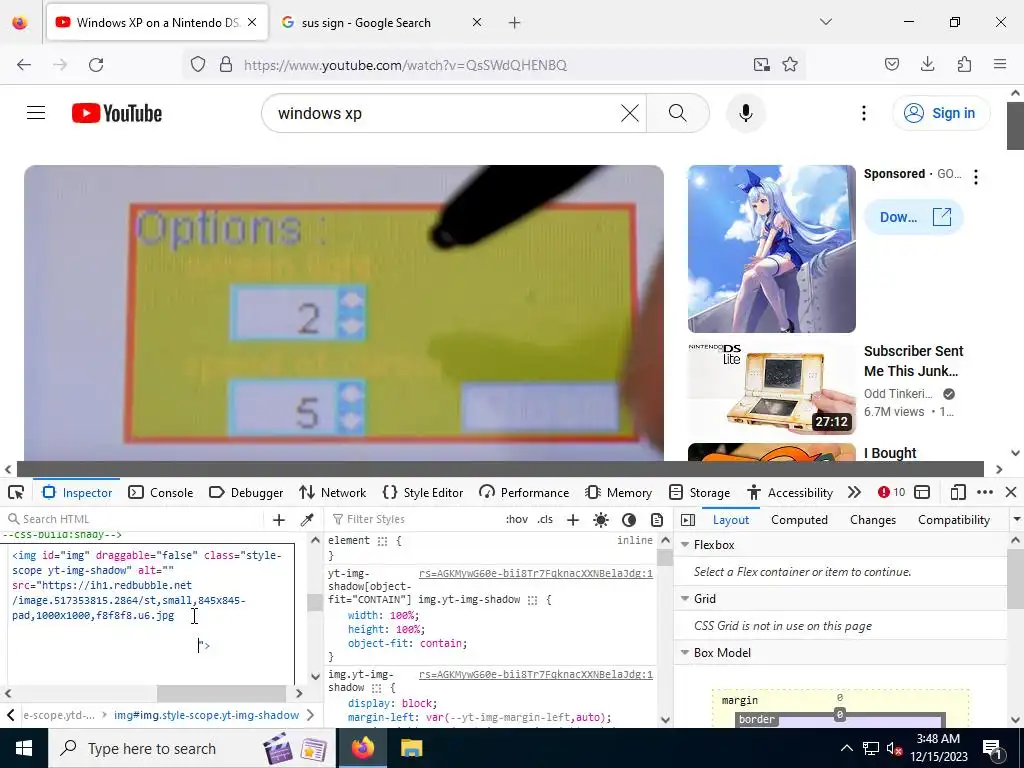Open Subscriber Sent Me This Junk video thumbnail
Viewport: 1024px width, 768px height.
(772, 389)
